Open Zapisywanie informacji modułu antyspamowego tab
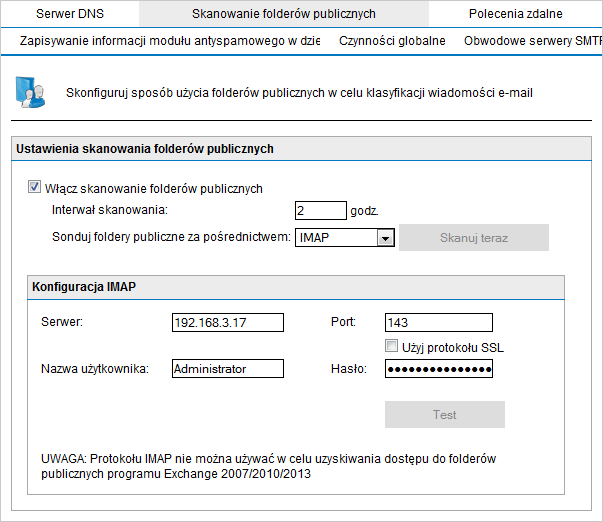603x522 pixels. [x=170, y=41]
